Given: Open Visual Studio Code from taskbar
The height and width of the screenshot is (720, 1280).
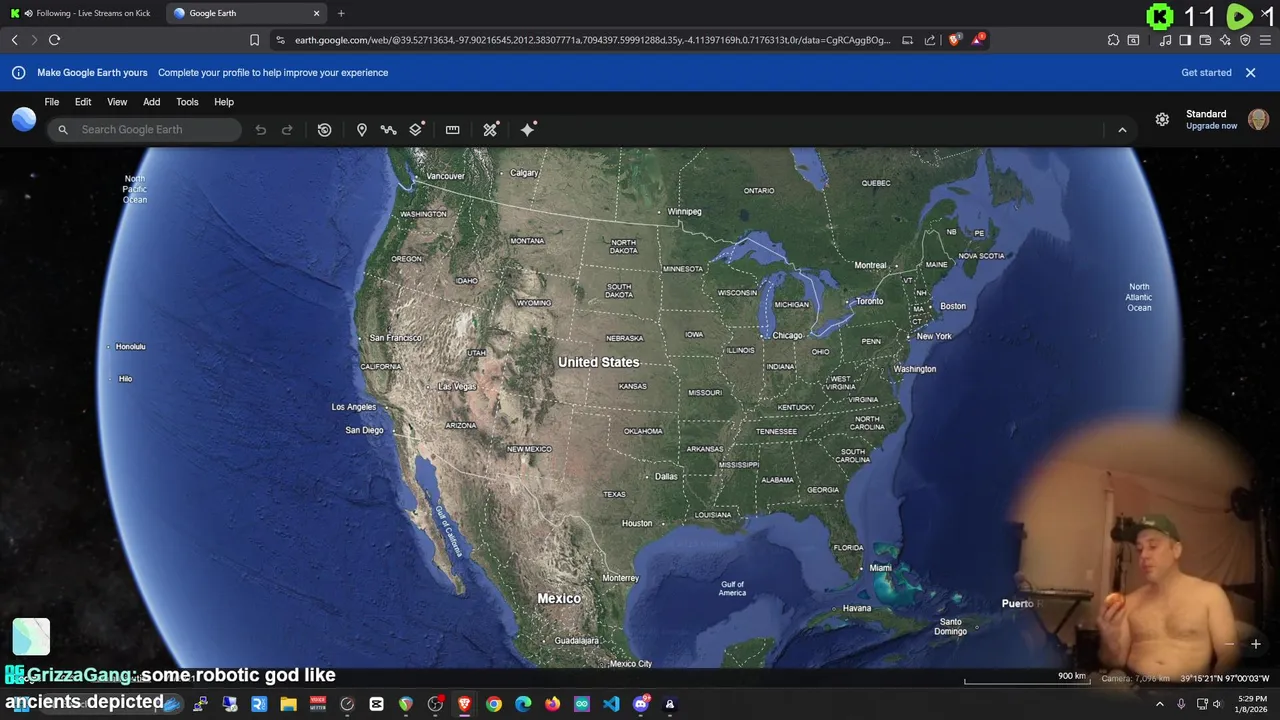Looking at the screenshot, I should (x=611, y=704).
